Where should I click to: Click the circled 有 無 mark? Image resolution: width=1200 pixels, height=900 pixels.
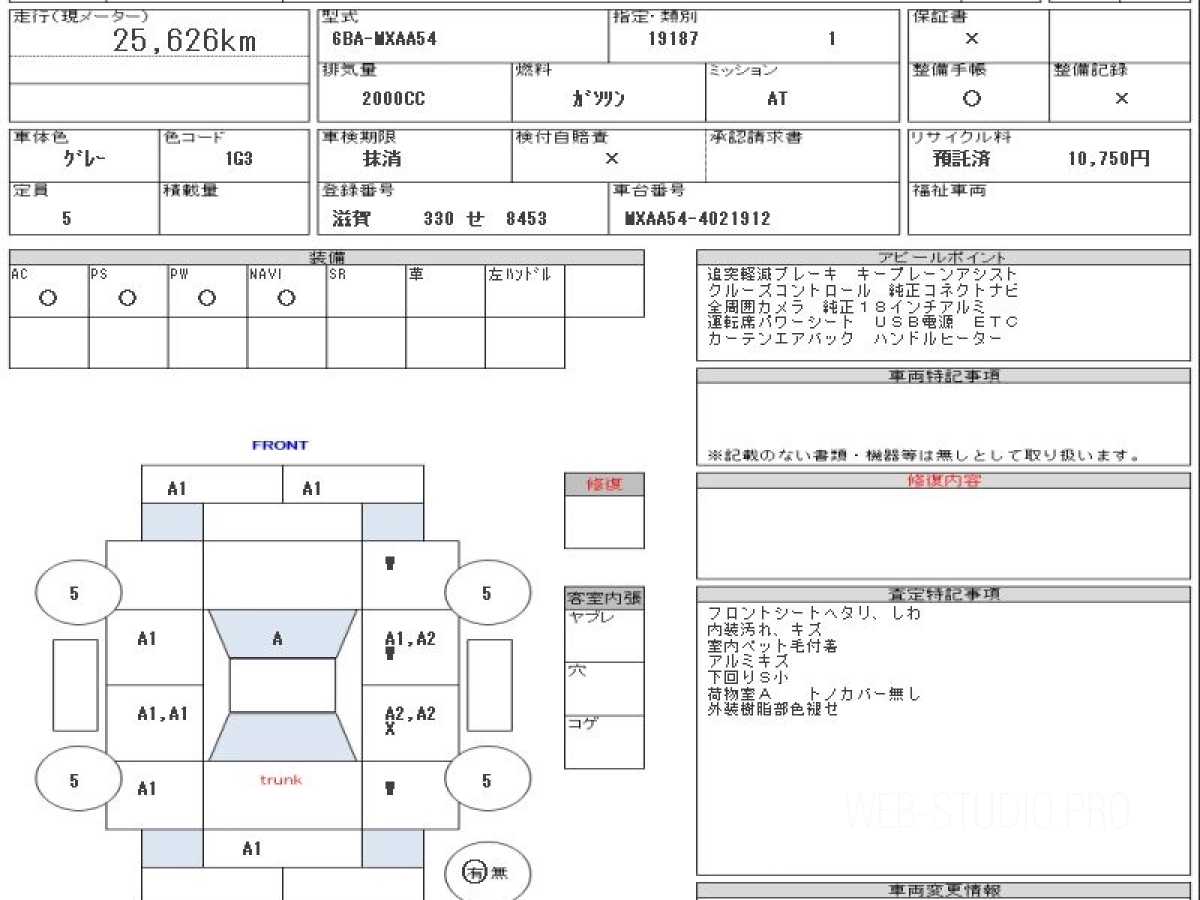[486, 873]
